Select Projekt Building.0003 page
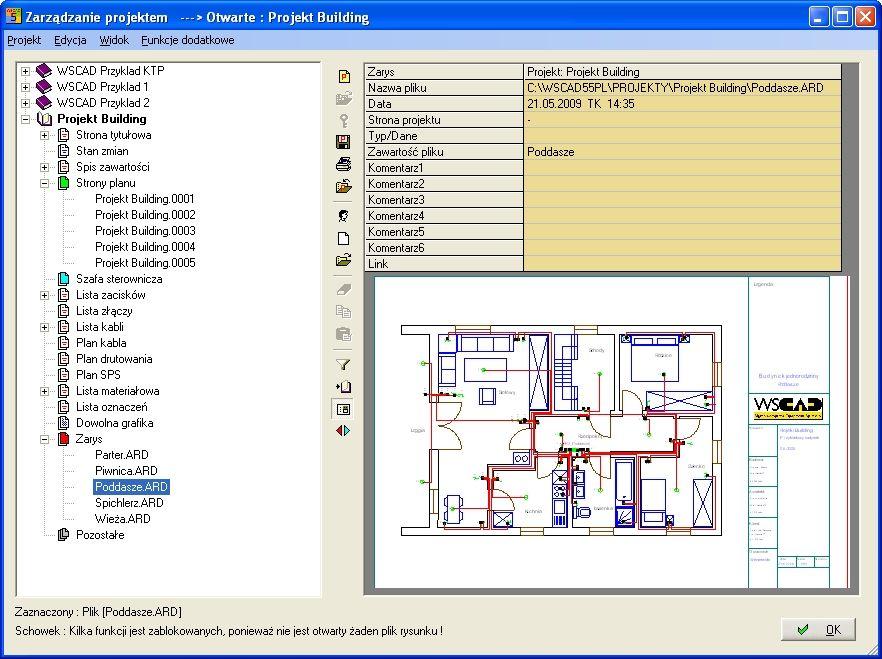This screenshot has height=659, width=882. [145, 231]
